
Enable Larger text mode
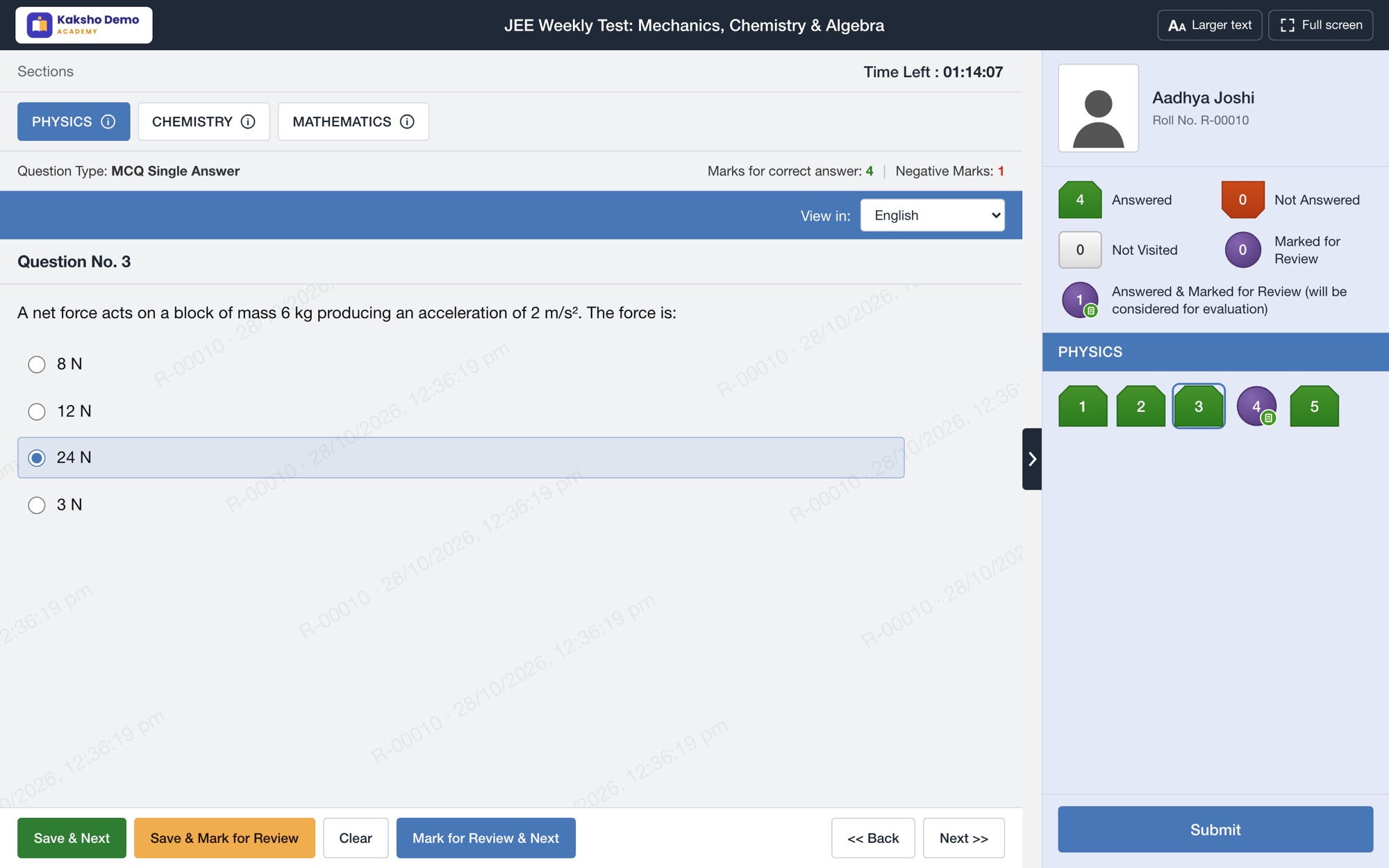point(1209,25)
